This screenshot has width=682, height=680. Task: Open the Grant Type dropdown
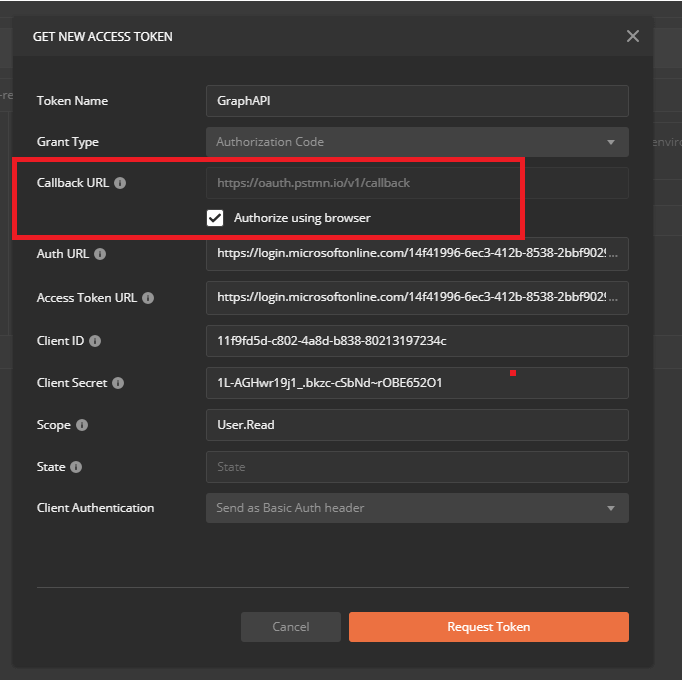point(416,142)
